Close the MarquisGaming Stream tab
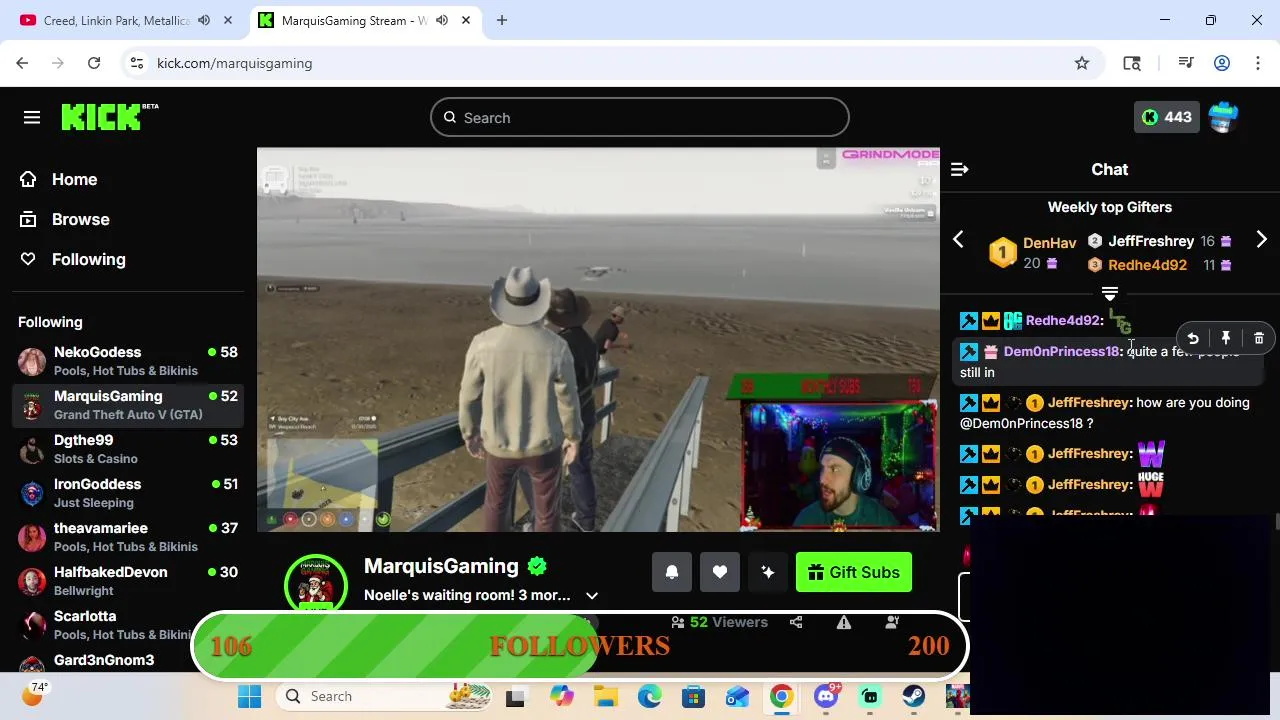The width and height of the screenshot is (1280, 720). [466, 20]
